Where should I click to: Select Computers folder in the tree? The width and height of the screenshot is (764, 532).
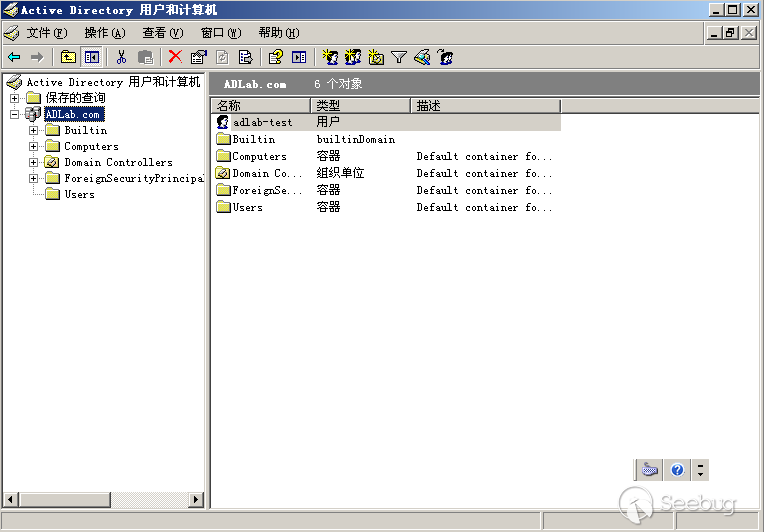pos(91,147)
